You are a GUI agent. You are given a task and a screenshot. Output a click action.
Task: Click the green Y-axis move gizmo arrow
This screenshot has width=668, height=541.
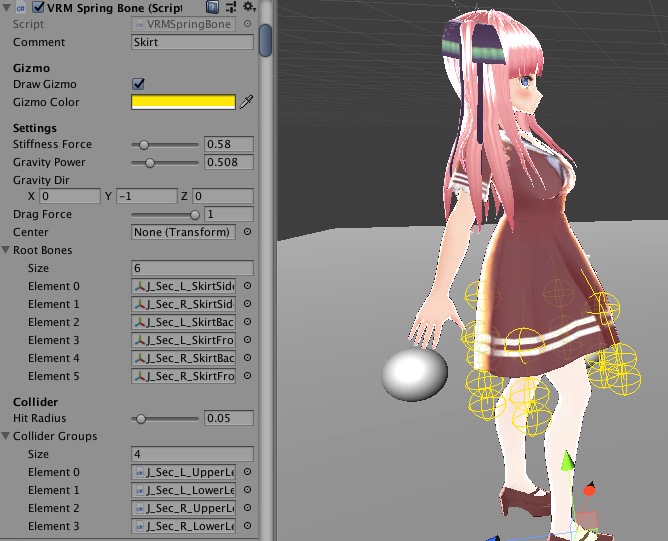point(567,462)
